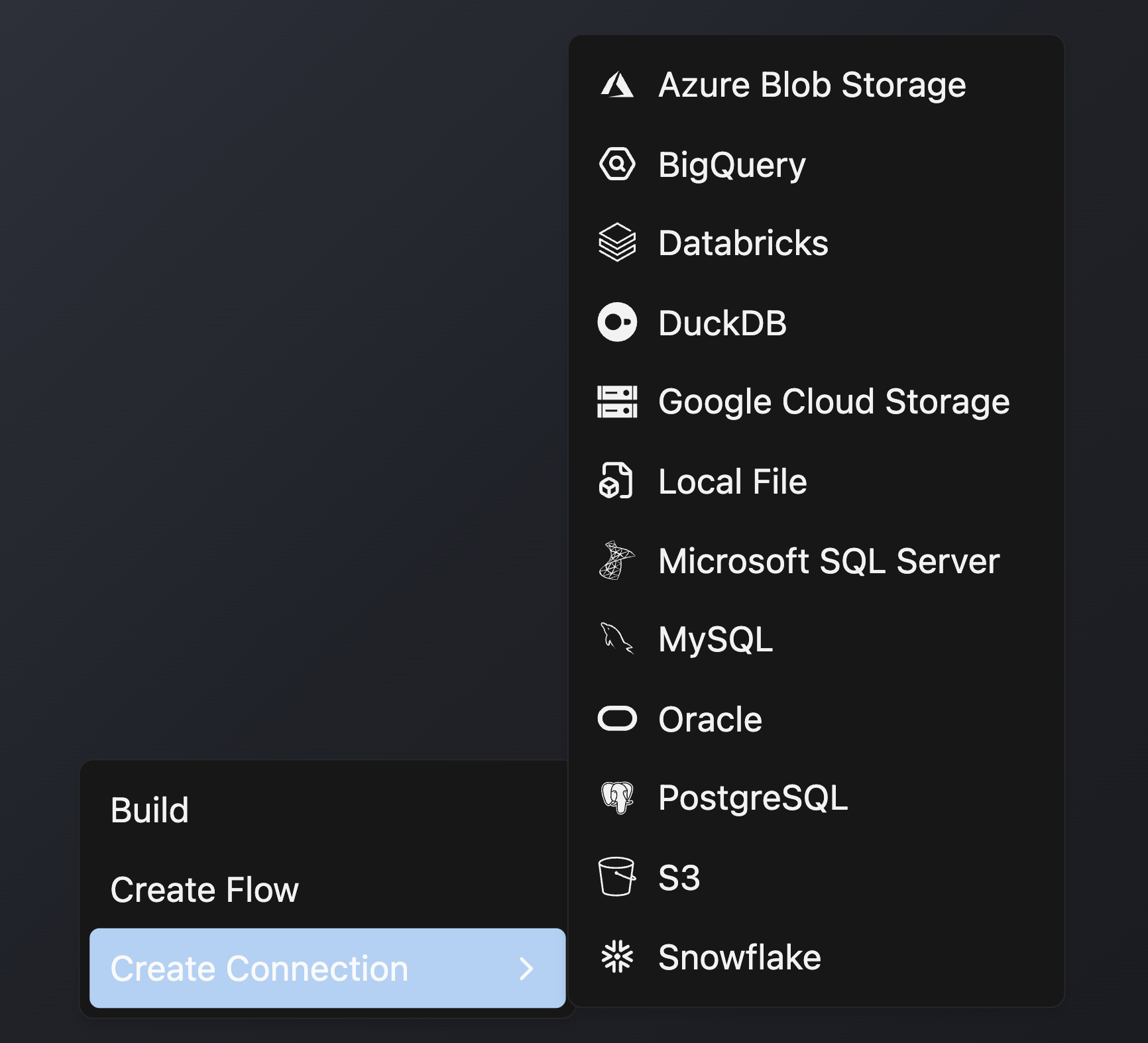1148x1043 pixels.
Task: Click the BigQuery hexagon icon
Action: [x=617, y=164]
